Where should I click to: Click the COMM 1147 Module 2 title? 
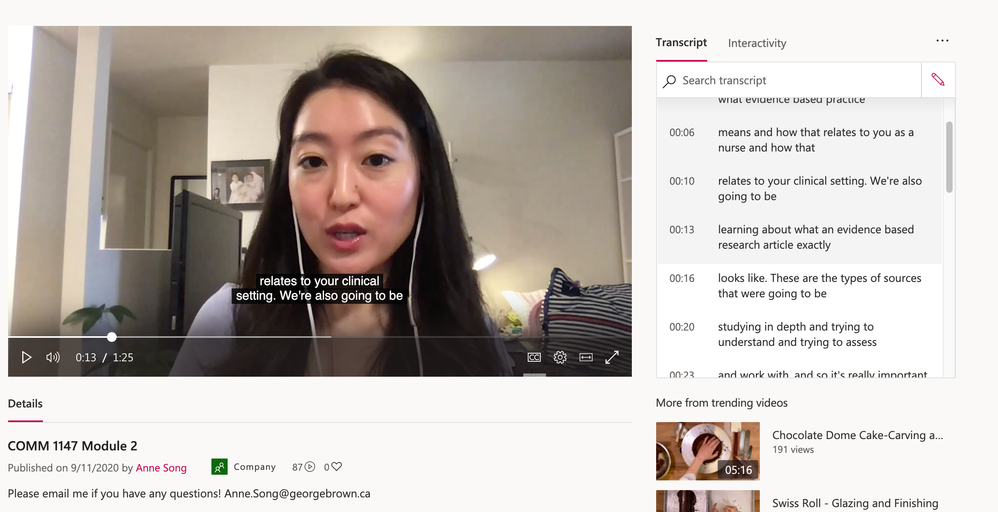coord(73,446)
